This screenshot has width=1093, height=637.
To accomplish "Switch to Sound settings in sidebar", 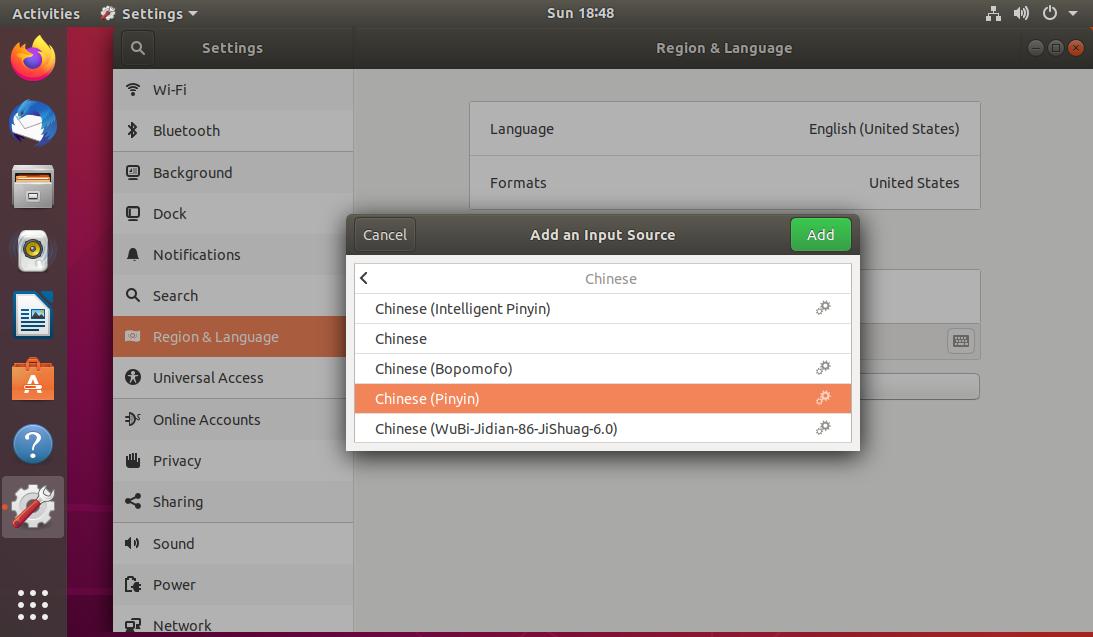I will coord(173,543).
